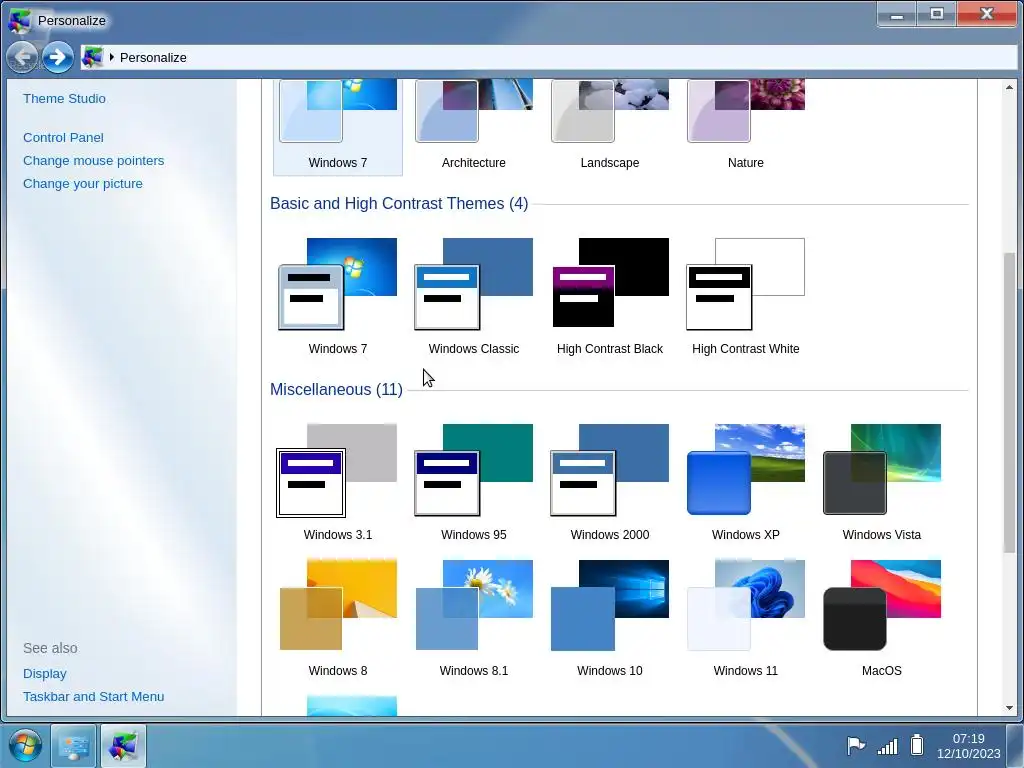Choose the Windows 3.1 theme
The height and width of the screenshot is (768, 1024).
(x=338, y=470)
